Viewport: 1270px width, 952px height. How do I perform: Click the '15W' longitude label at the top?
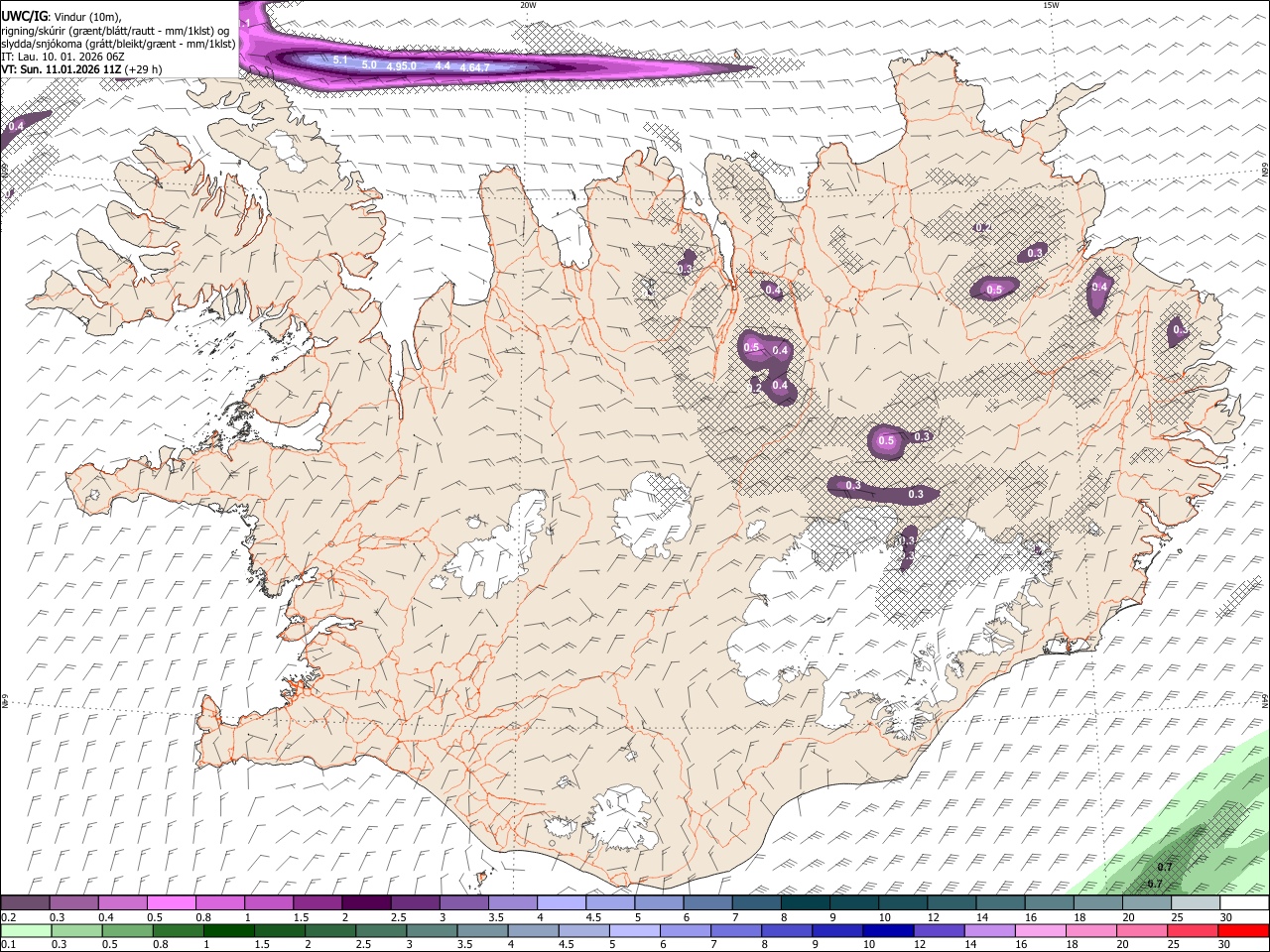pos(1051,5)
